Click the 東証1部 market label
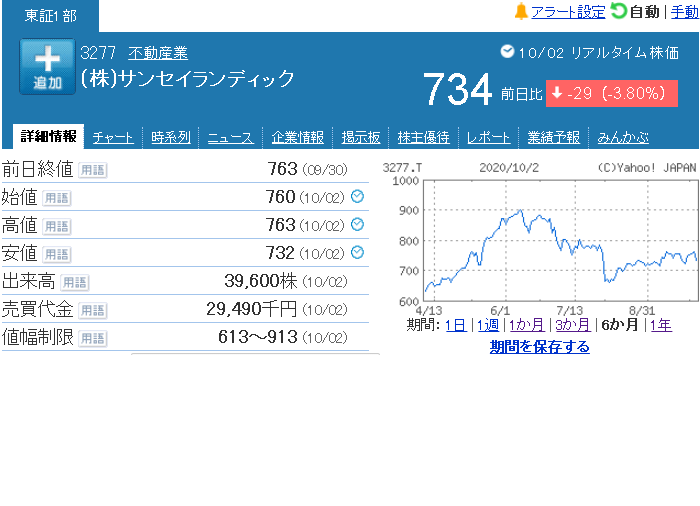 [50, 16]
